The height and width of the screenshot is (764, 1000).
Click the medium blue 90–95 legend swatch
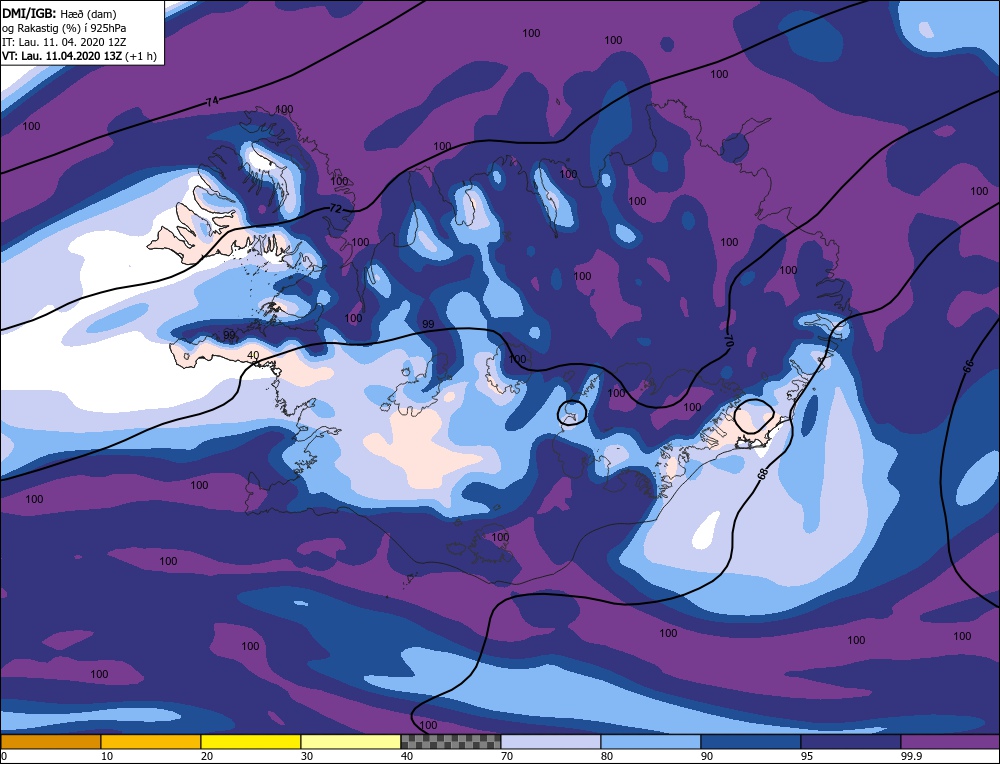coord(751,742)
